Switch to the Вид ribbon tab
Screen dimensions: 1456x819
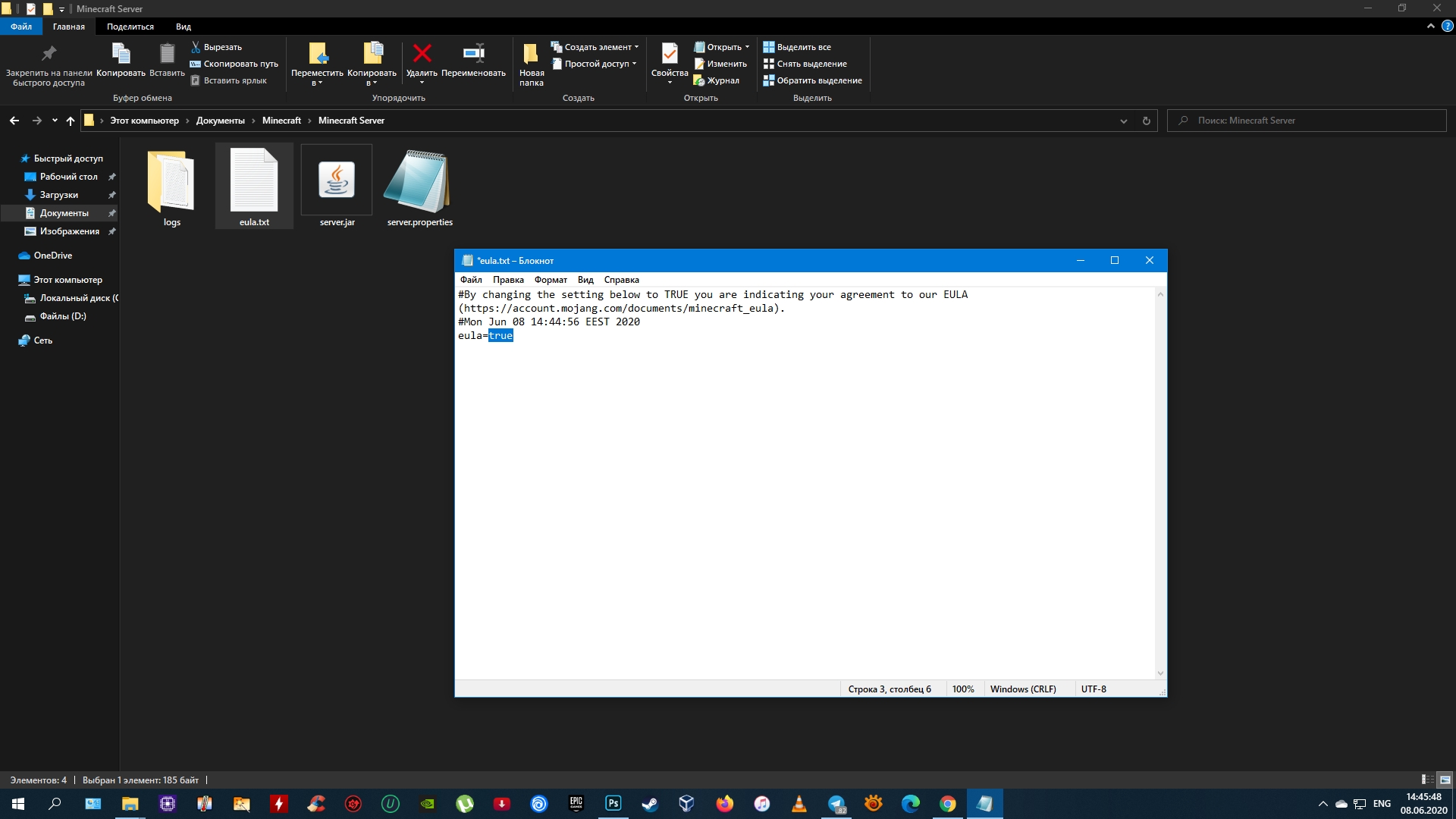coord(184,27)
